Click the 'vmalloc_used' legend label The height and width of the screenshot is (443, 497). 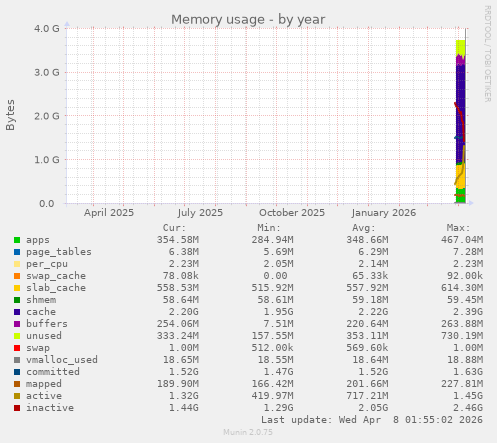[62, 360]
